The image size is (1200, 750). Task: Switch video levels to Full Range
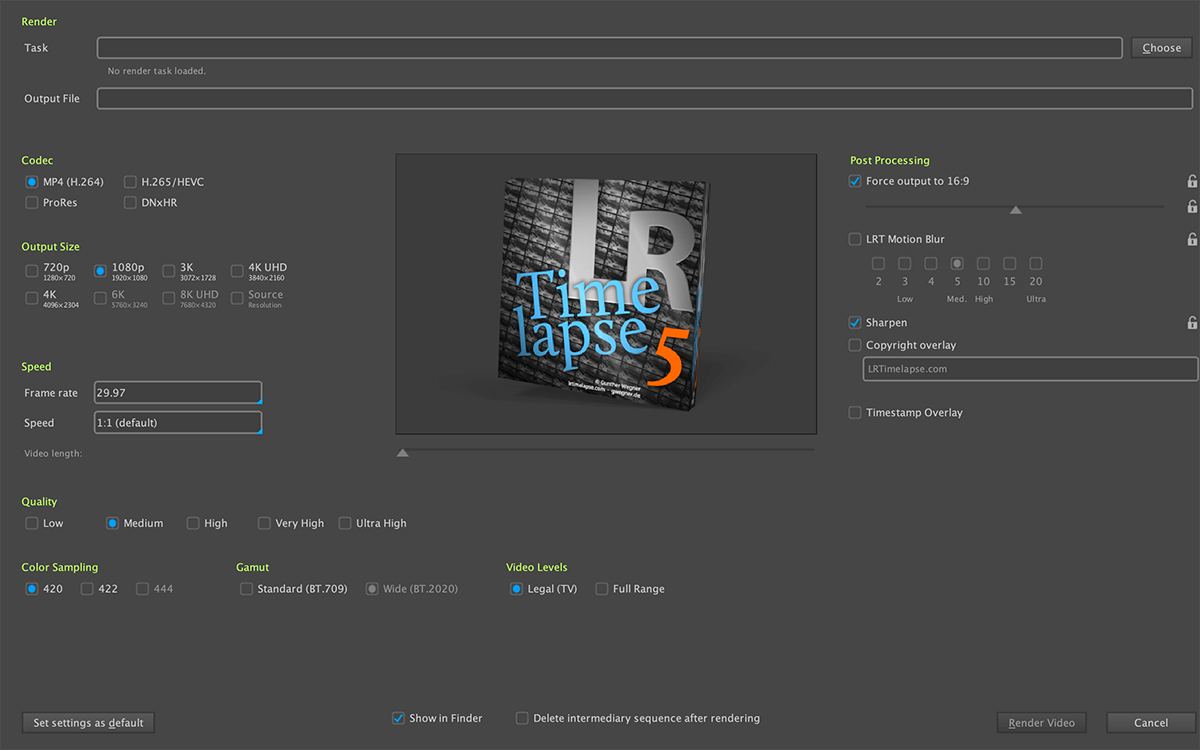click(x=602, y=589)
